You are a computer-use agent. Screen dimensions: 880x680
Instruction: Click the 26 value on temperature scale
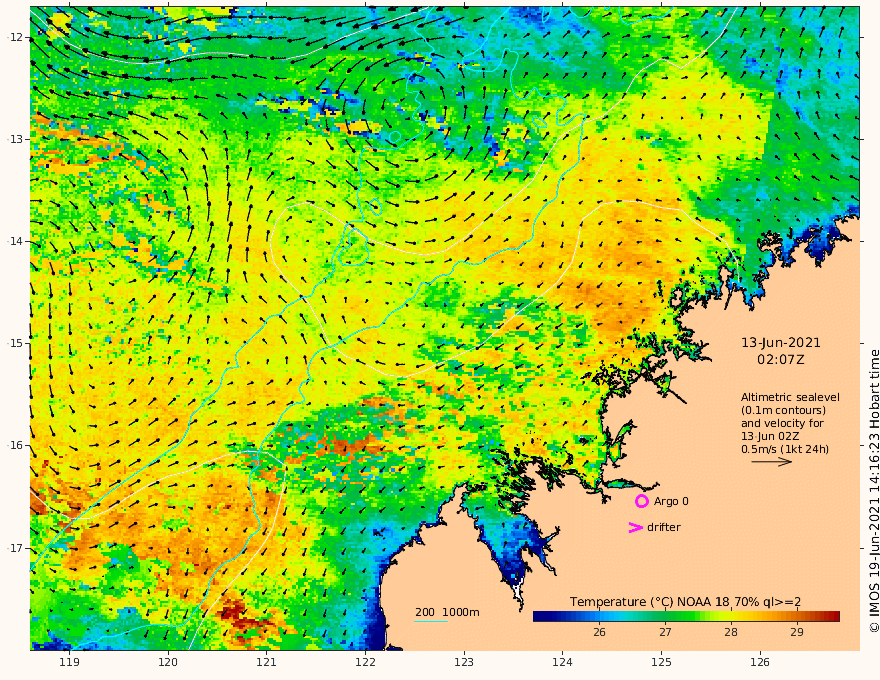(x=599, y=632)
